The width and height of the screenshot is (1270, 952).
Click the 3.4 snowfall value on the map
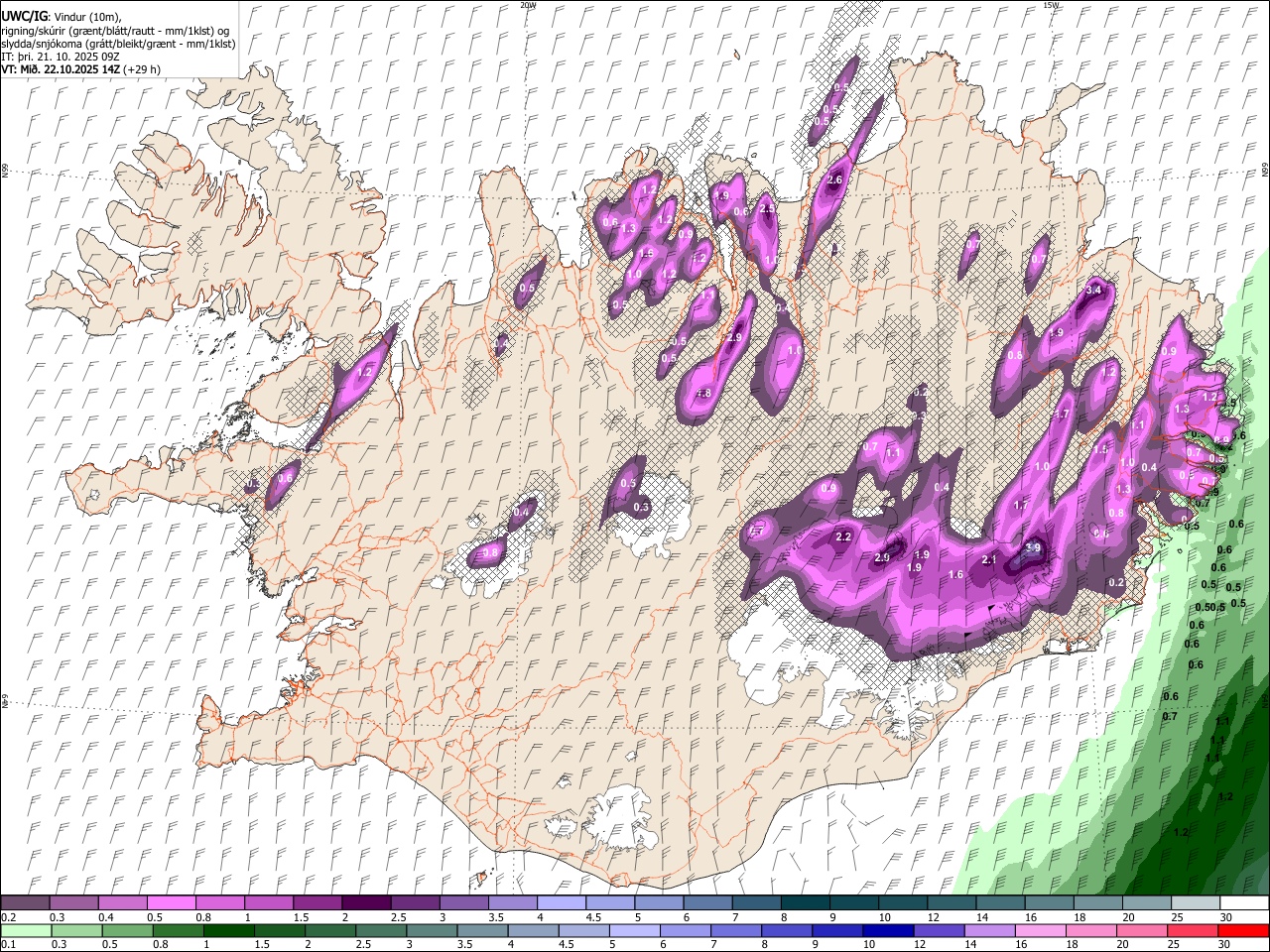[x=1095, y=290]
